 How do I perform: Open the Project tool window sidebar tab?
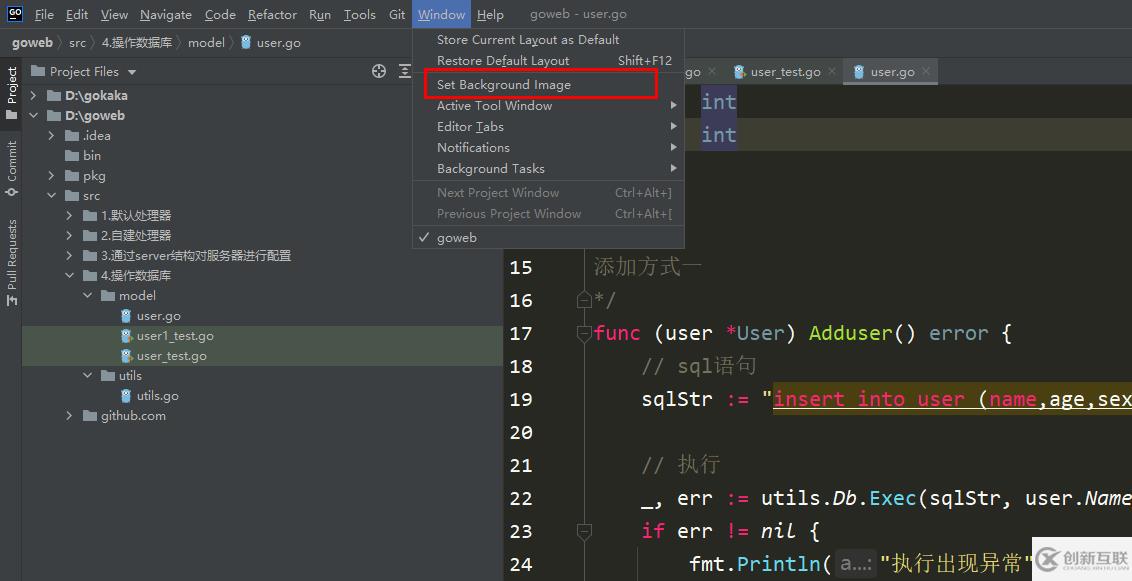point(12,91)
